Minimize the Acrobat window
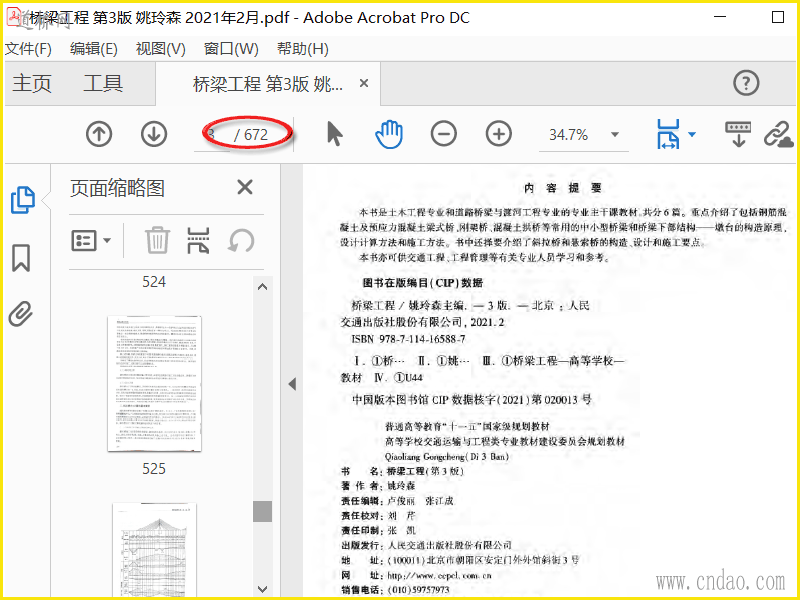The image size is (800, 600). coord(720,17)
